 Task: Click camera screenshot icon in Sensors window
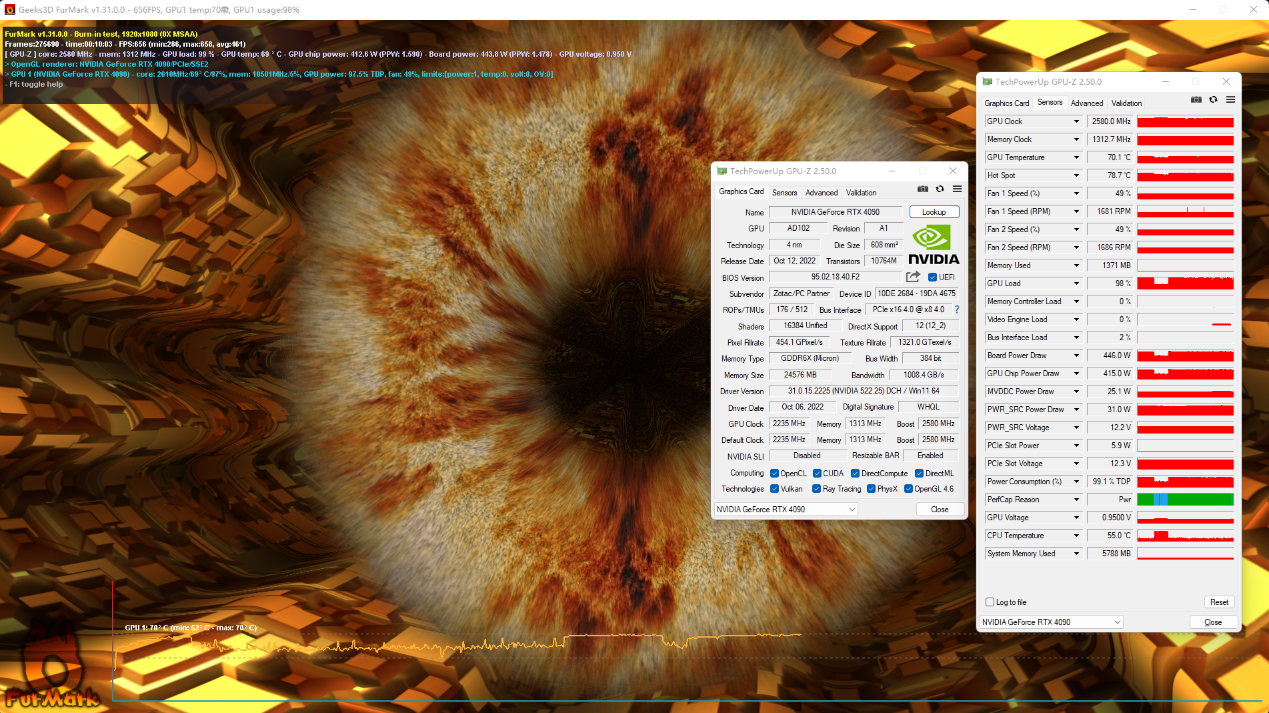pyautogui.click(x=1196, y=100)
